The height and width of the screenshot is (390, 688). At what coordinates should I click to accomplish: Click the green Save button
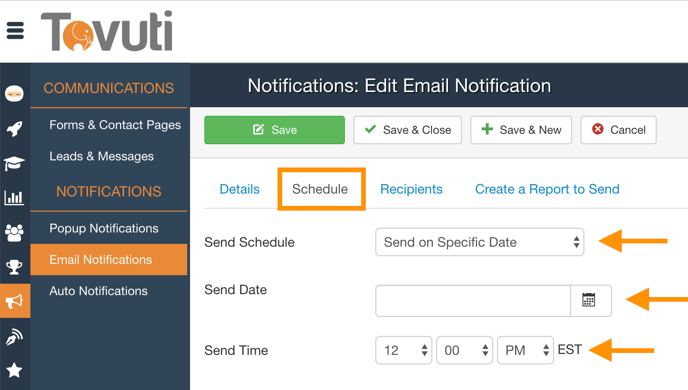[x=274, y=130]
